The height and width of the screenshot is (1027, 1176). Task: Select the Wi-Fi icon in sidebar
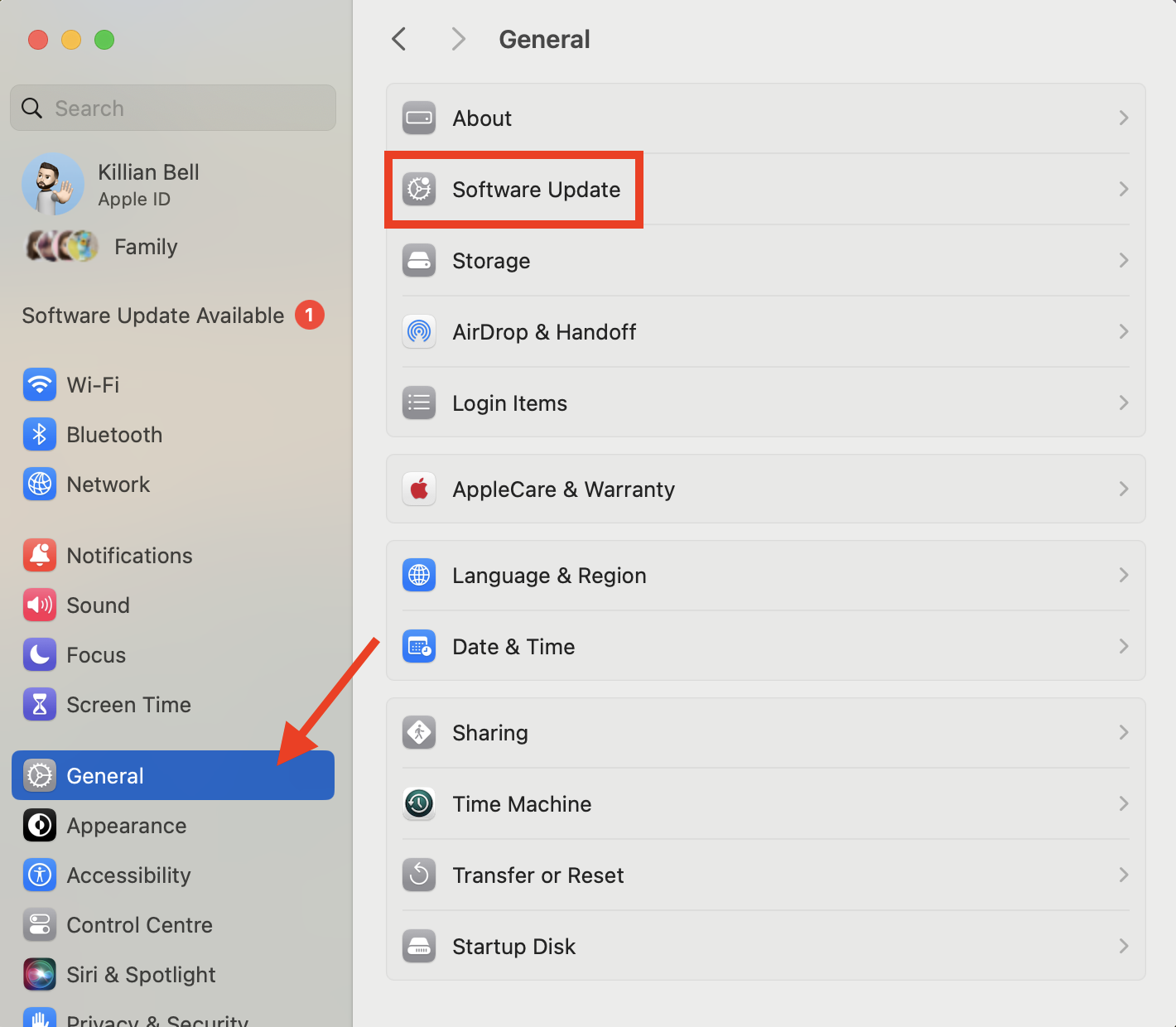click(x=39, y=384)
